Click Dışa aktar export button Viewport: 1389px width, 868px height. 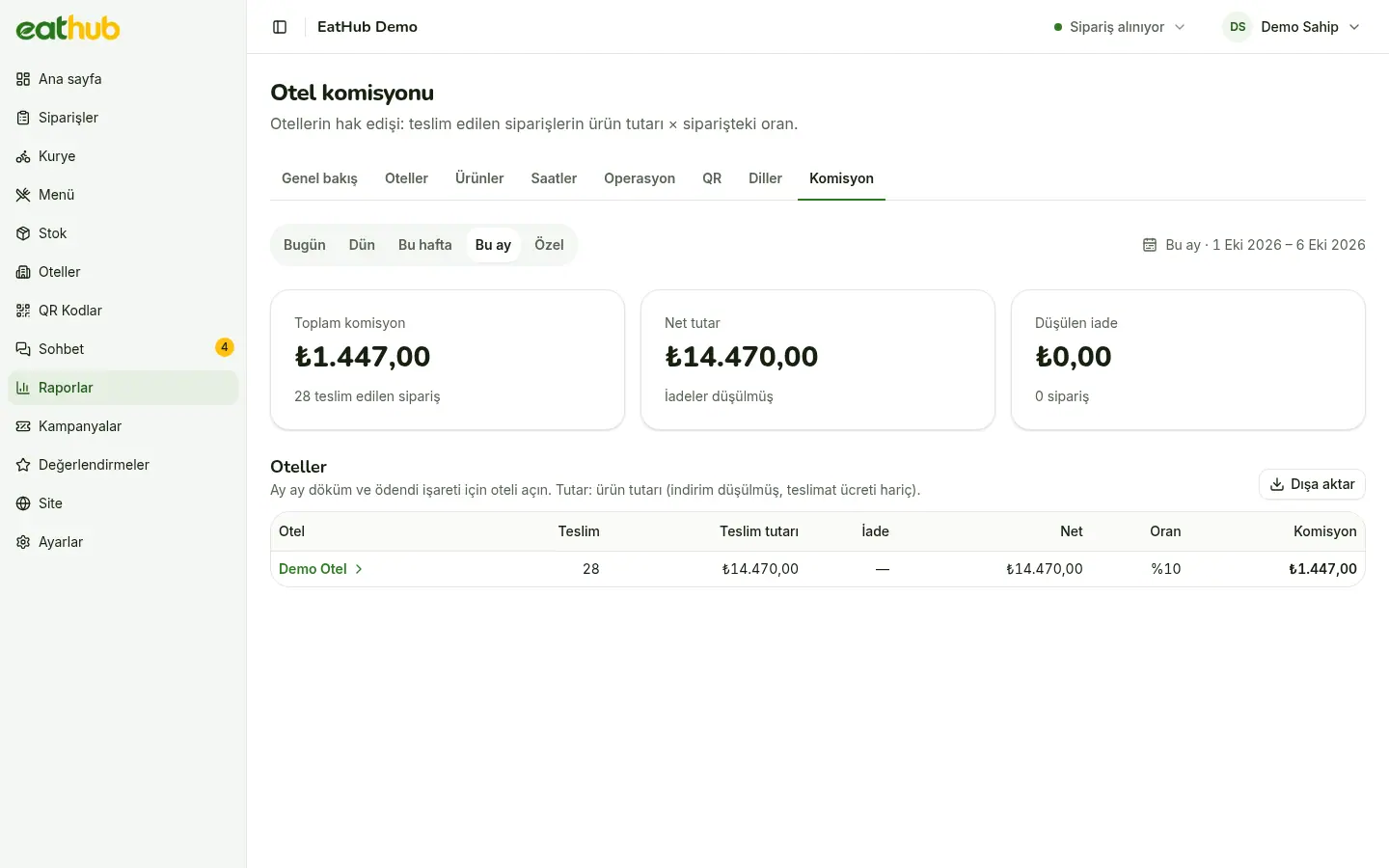click(x=1312, y=484)
